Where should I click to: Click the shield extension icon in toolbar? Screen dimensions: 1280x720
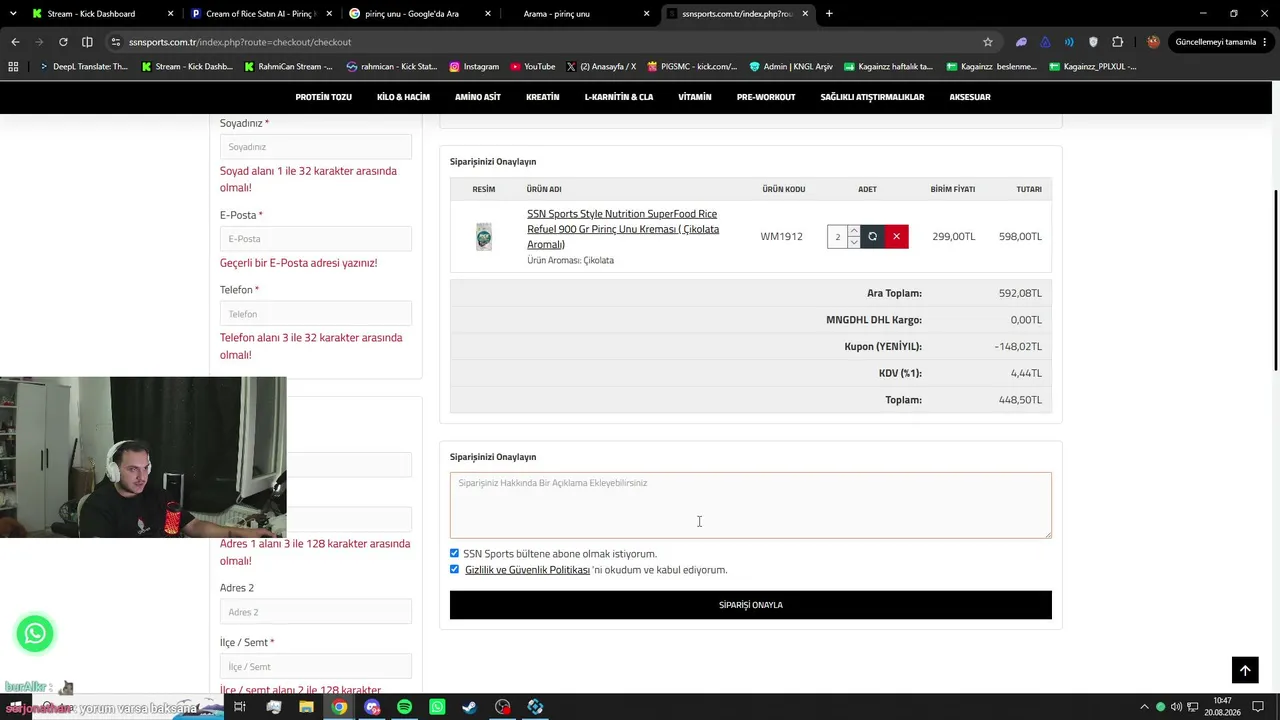pos(1093,42)
